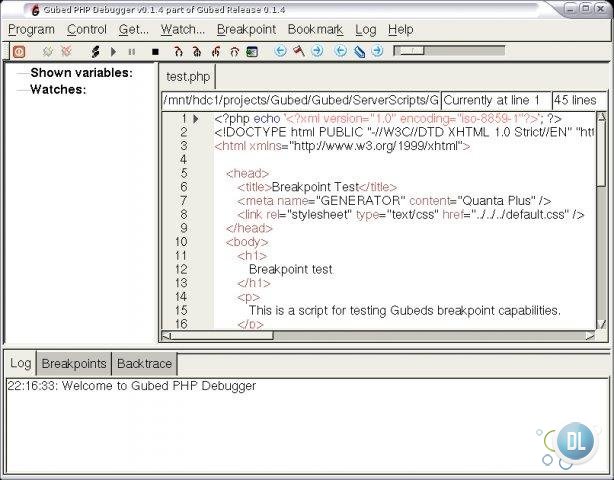The image size is (614, 480).
Task: Click the black Stop square button
Action: pyautogui.click(x=155, y=51)
